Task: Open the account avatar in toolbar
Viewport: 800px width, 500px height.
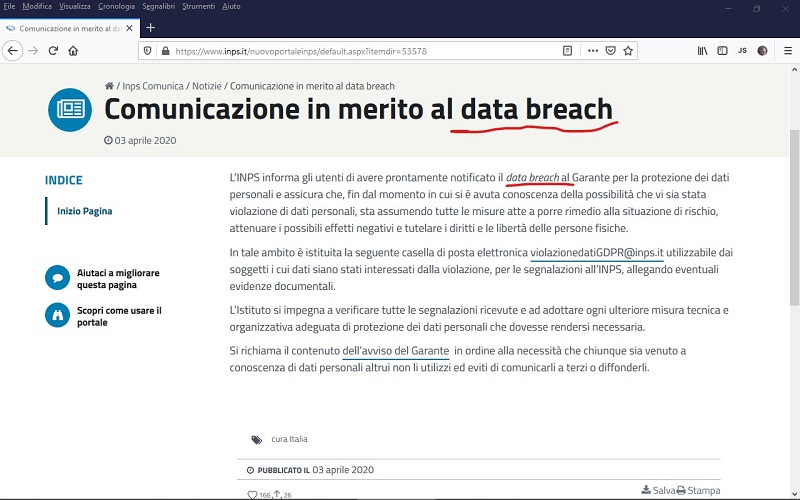Action: (762, 51)
